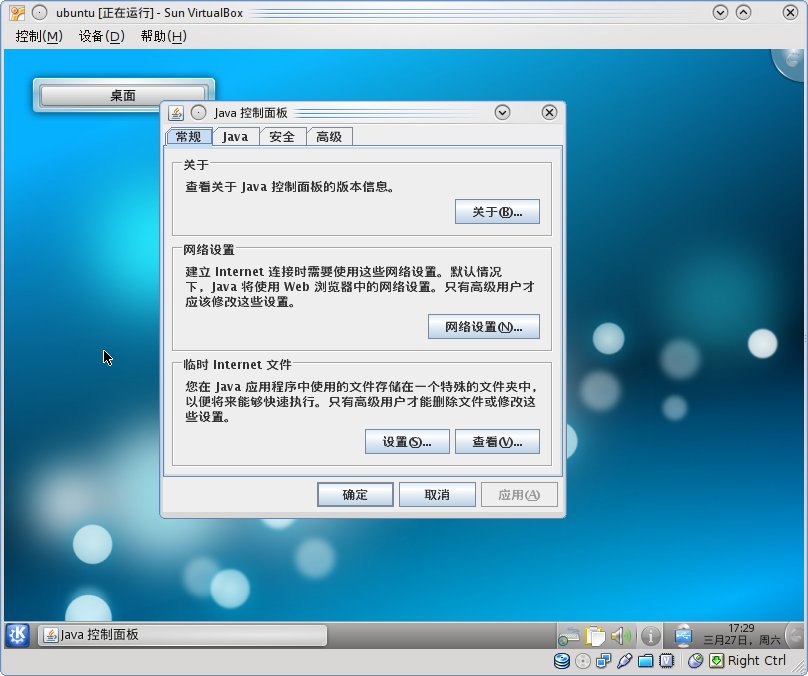Open the KDE application launcher menu
The height and width of the screenshot is (676, 808).
coord(17,635)
